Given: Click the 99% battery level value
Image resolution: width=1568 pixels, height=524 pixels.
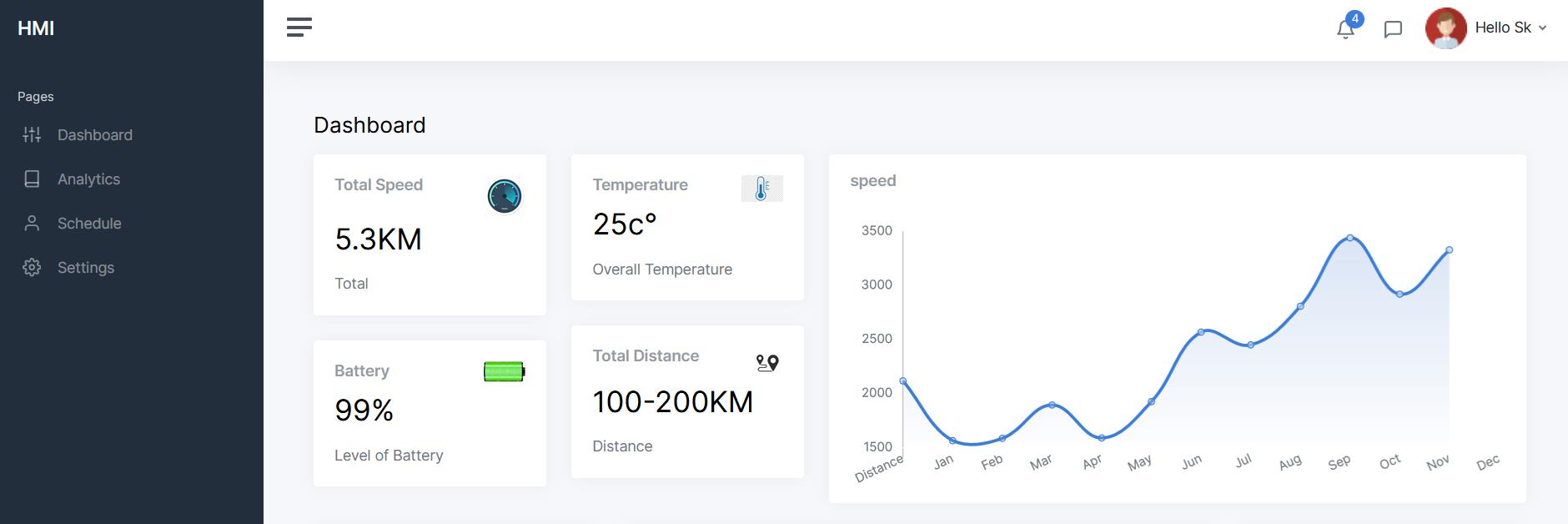Looking at the screenshot, I should pyautogui.click(x=364, y=410).
